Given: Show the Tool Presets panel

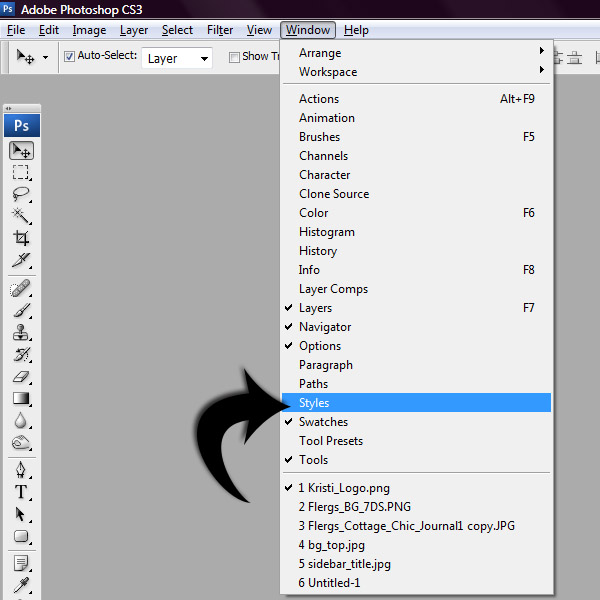Looking at the screenshot, I should pos(416,440).
